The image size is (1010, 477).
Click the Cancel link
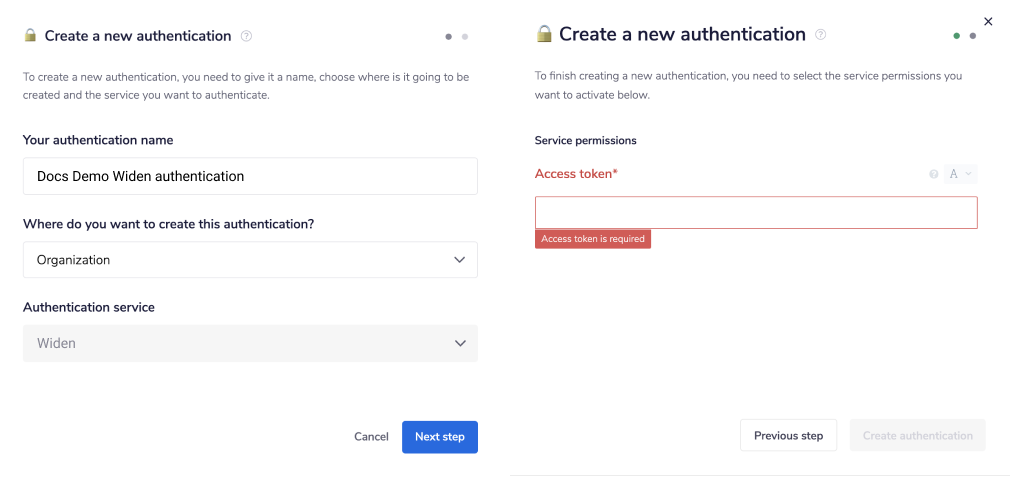(x=371, y=437)
